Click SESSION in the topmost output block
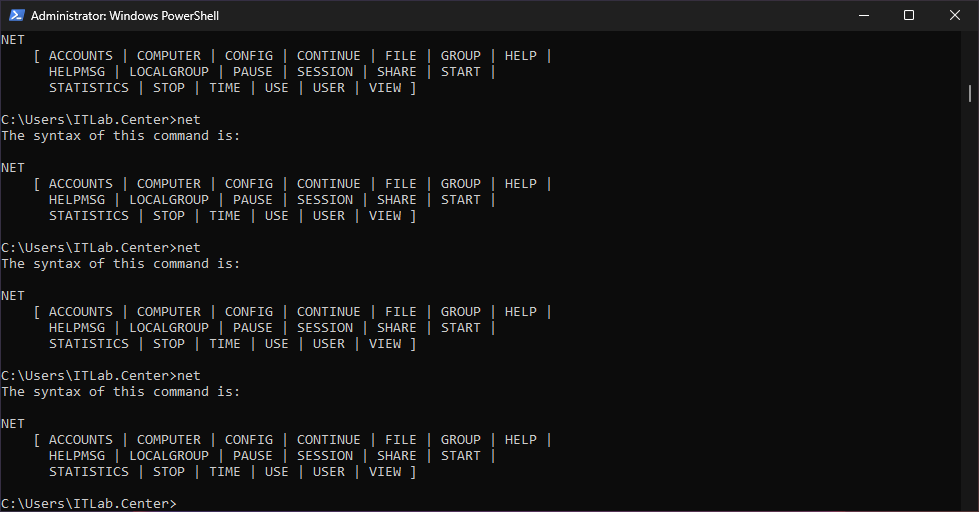The height and width of the screenshot is (512, 979). pyautogui.click(x=325, y=71)
